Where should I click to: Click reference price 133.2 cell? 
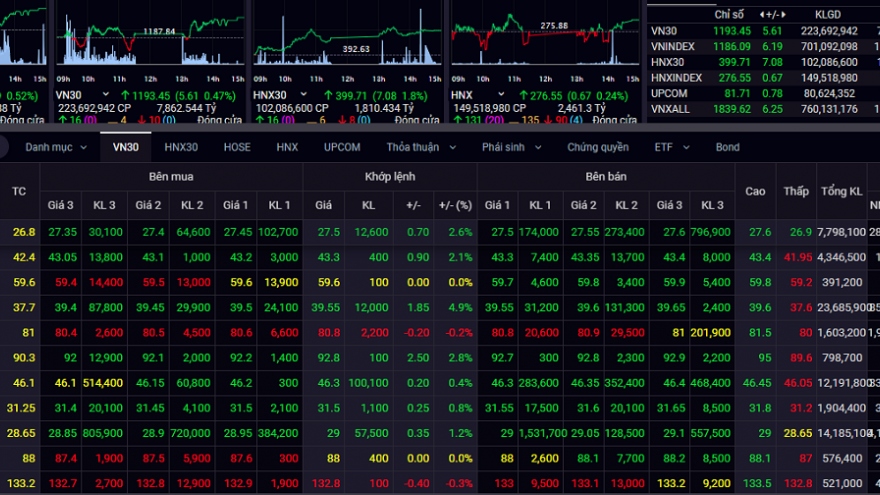[21, 483]
